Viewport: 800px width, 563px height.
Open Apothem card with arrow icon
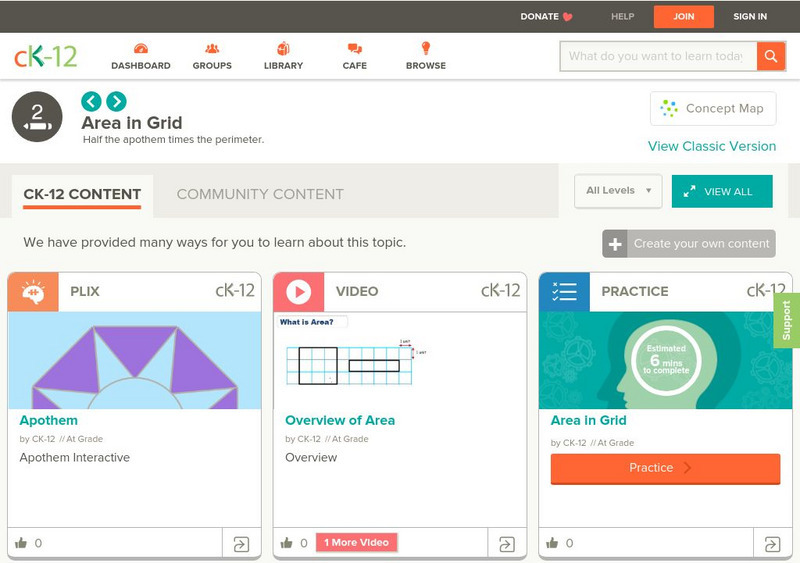[241, 544]
